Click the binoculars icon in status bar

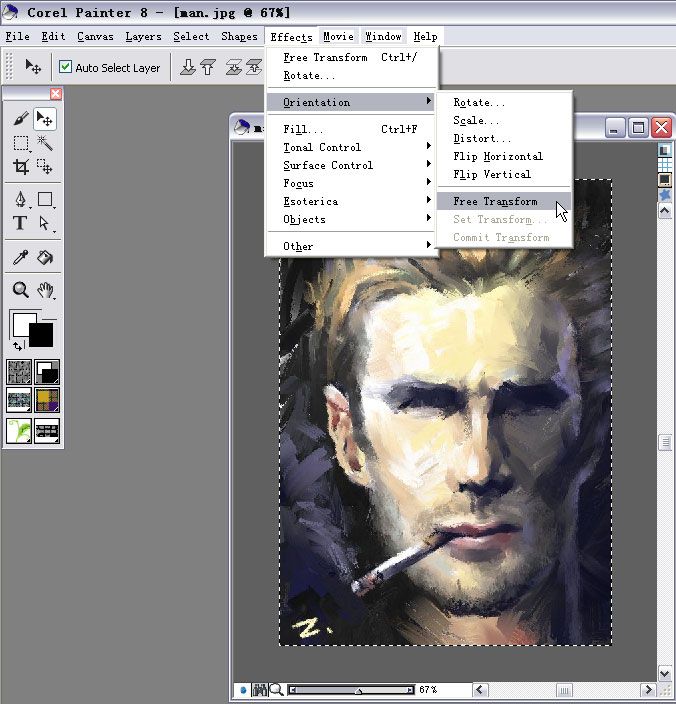click(x=259, y=689)
